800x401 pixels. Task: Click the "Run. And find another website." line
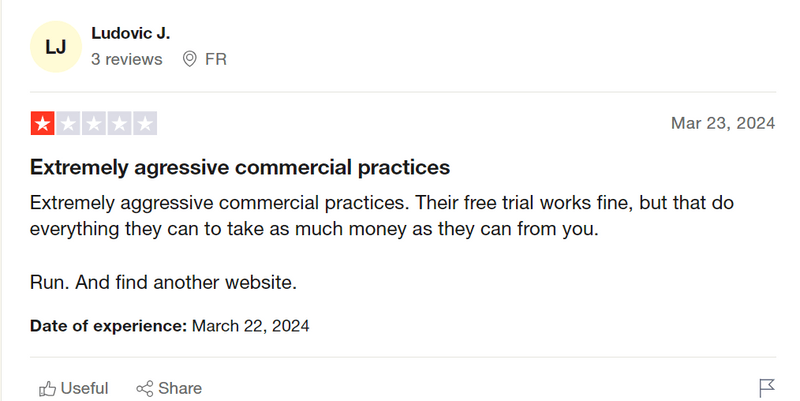tap(164, 282)
